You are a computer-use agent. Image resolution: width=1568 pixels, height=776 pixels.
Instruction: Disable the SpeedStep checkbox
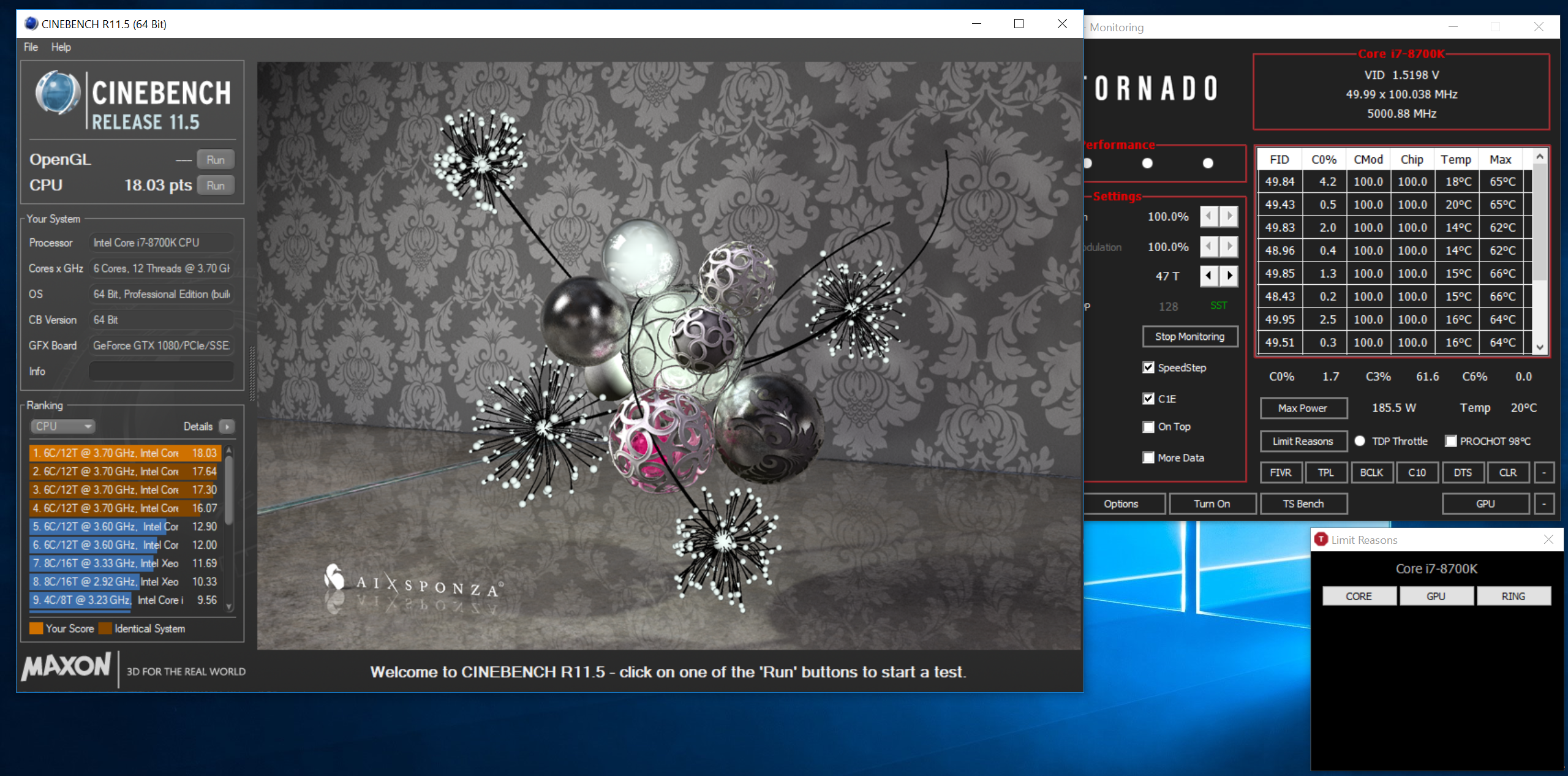(1148, 367)
